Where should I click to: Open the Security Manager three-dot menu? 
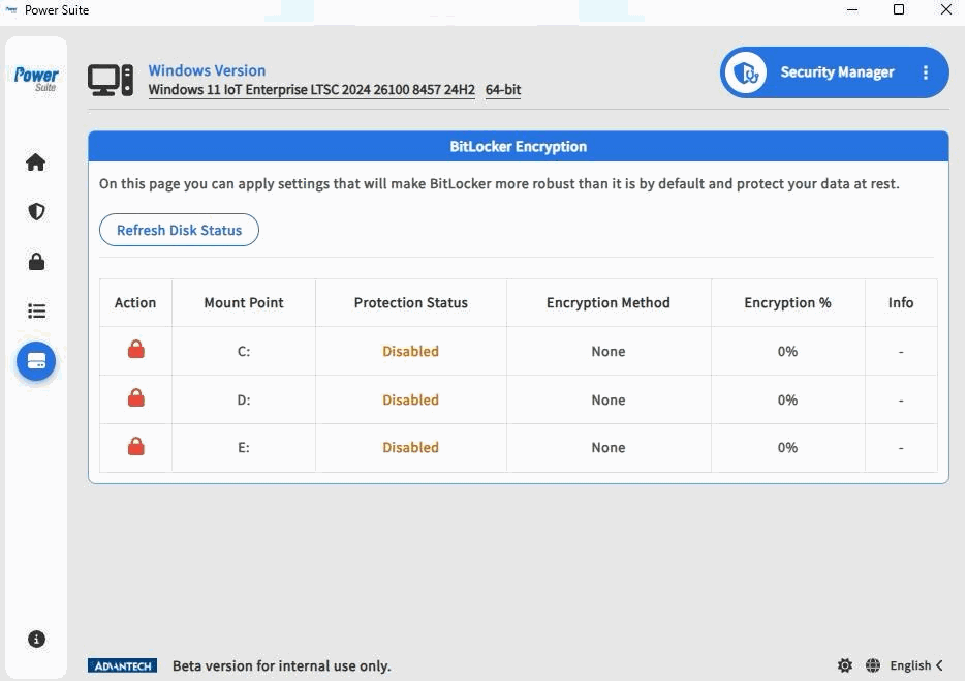click(926, 73)
